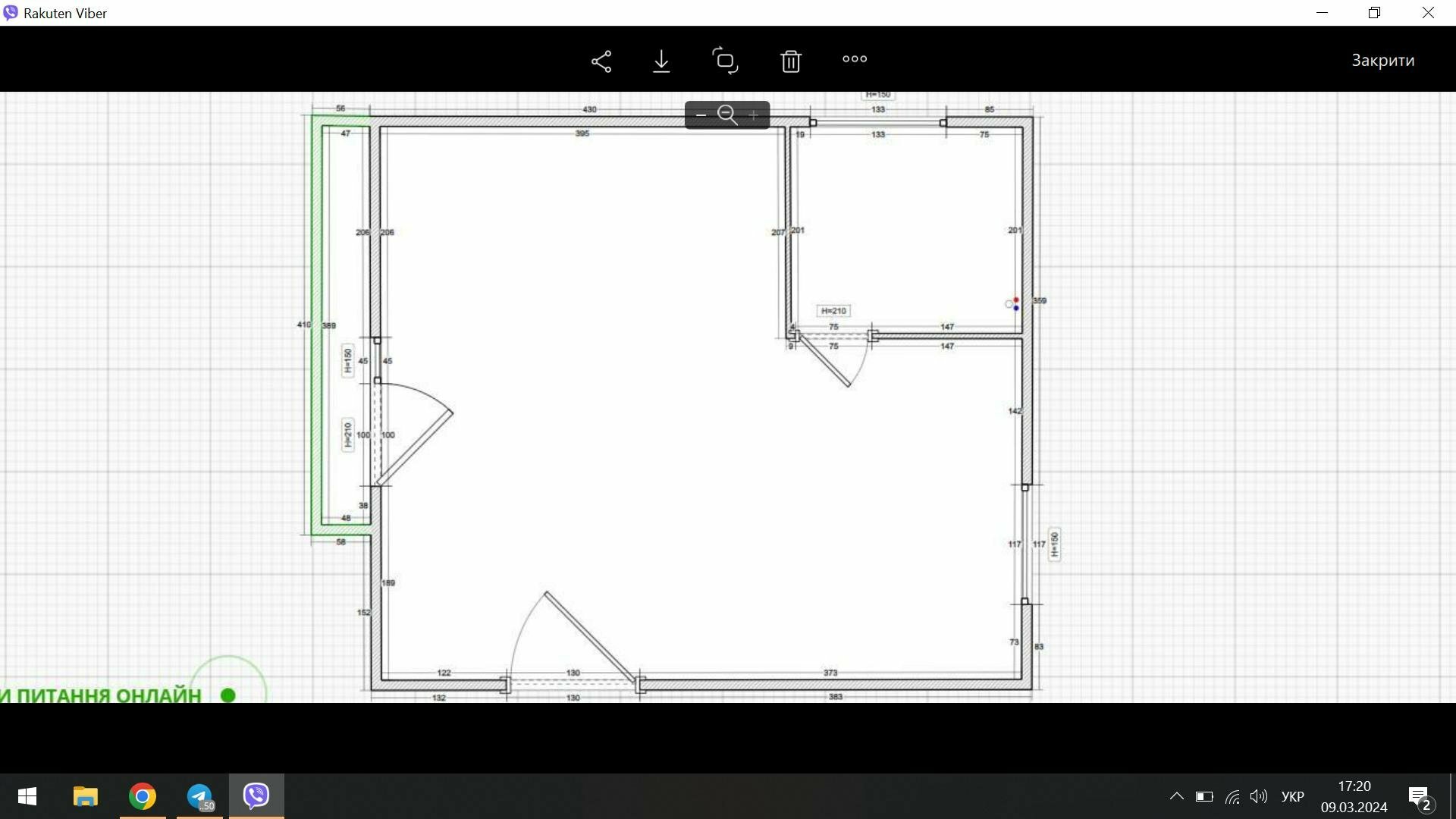1456x819 pixels.
Task: Rotate the image using the rotate icon
Action: tap(726, 61)
